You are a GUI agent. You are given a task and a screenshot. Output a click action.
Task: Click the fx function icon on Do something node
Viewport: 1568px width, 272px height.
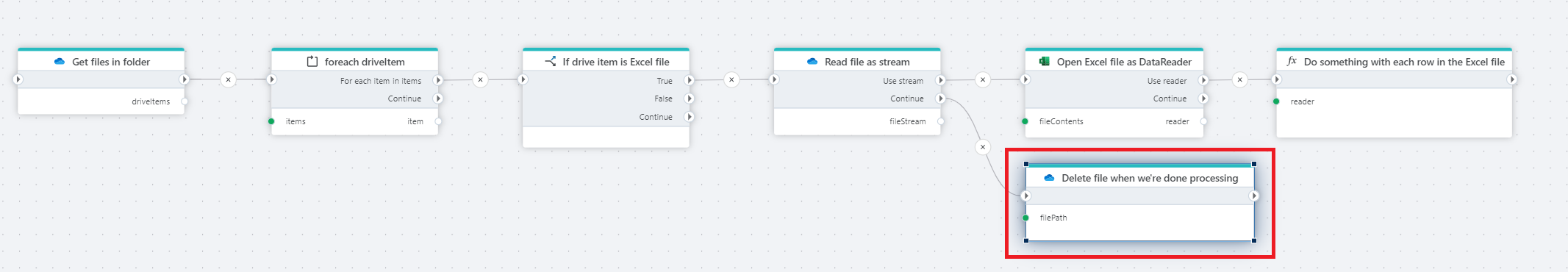1292,61
